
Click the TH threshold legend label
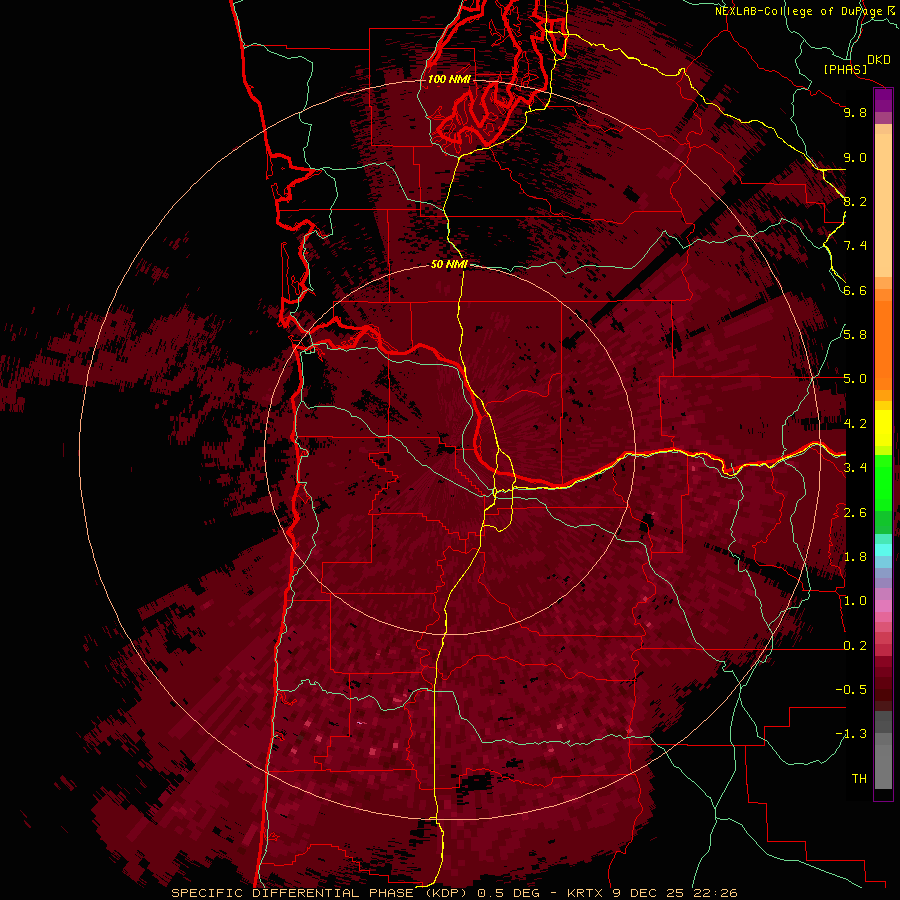coord(859,779)
